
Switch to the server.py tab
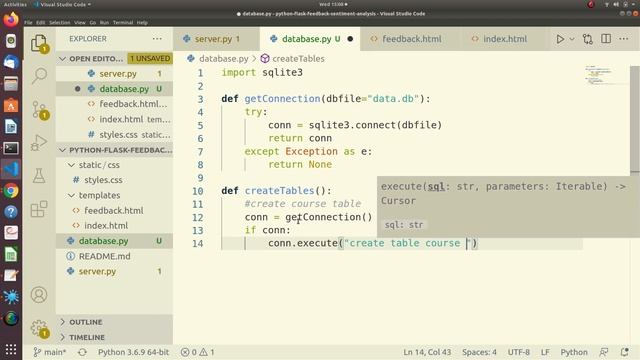(x=216, y=39)
